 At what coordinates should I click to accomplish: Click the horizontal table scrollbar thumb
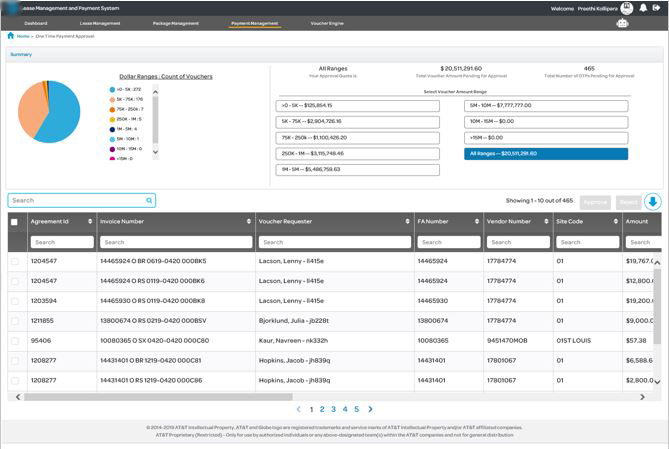pyautogui.click(x=158, y=397)
